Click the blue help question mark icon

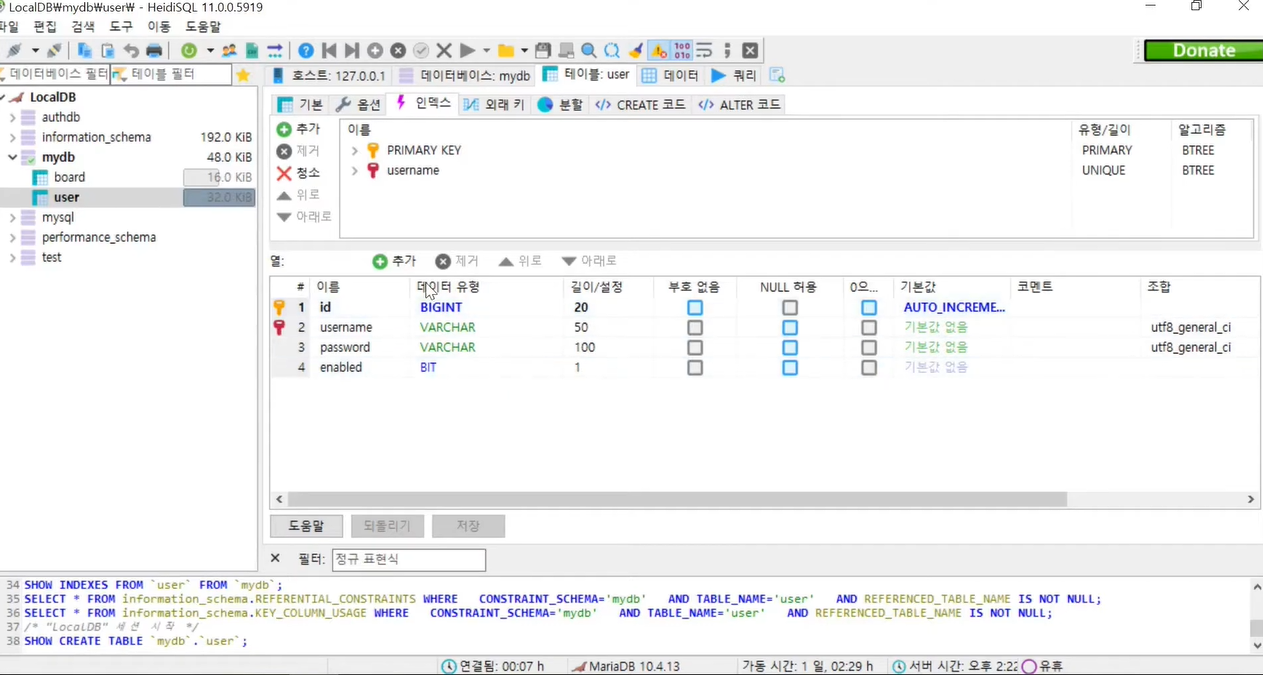pos(306,50)
